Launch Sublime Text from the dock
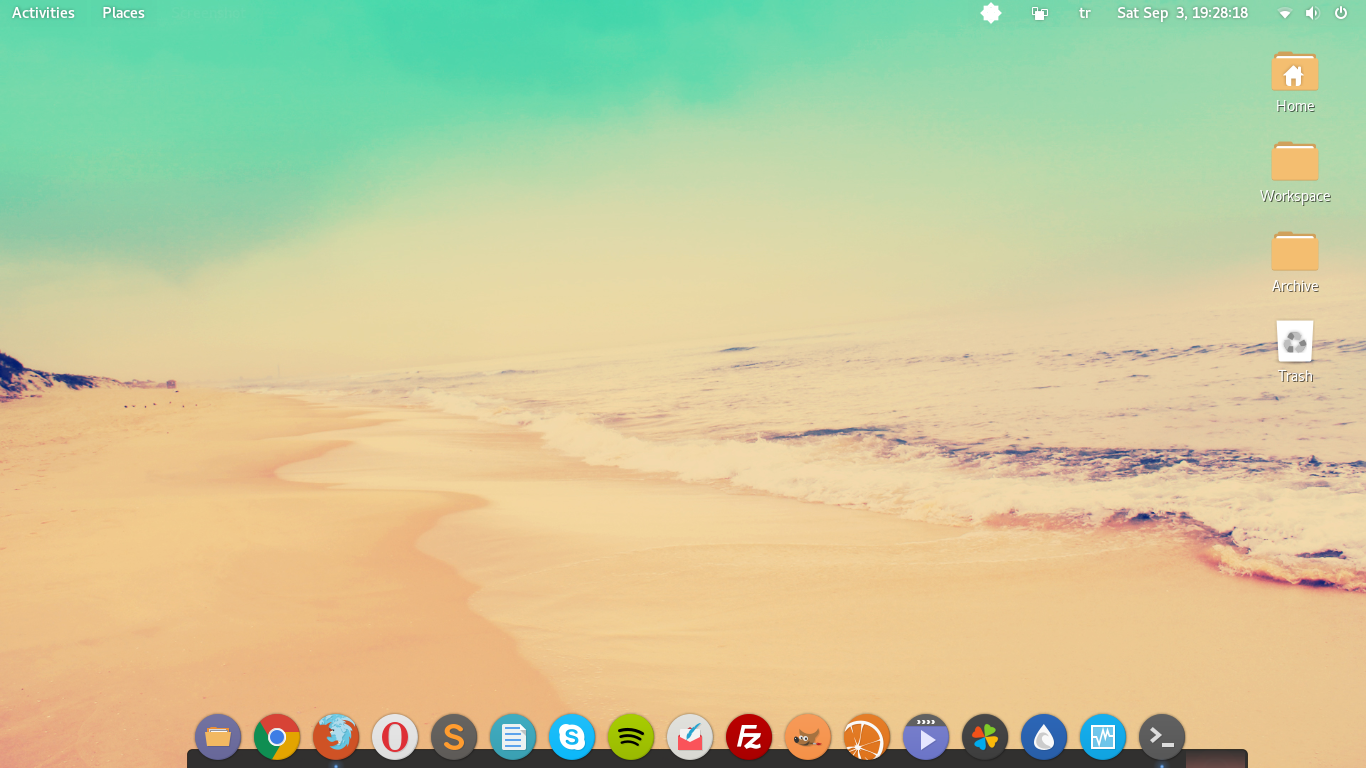 [454, 737]
